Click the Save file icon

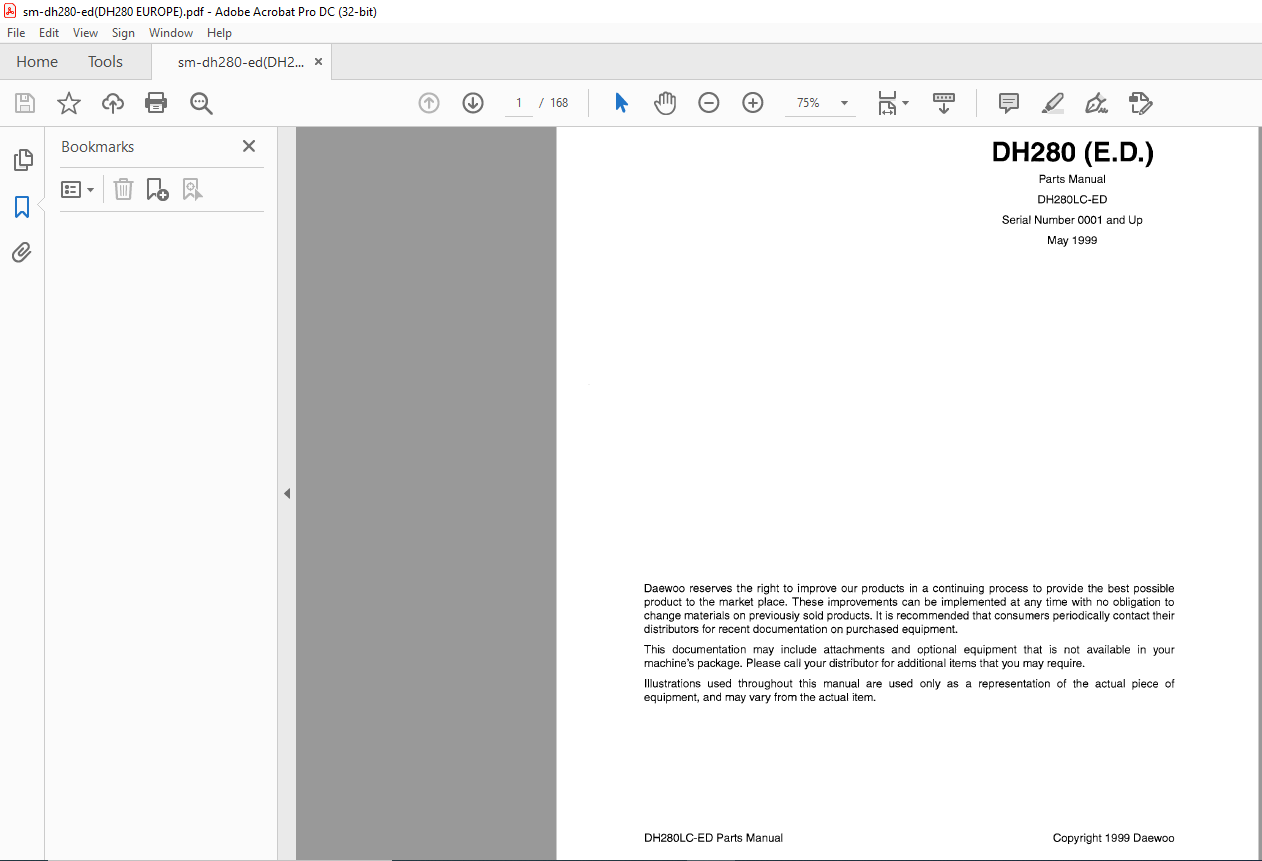point(25,103)
